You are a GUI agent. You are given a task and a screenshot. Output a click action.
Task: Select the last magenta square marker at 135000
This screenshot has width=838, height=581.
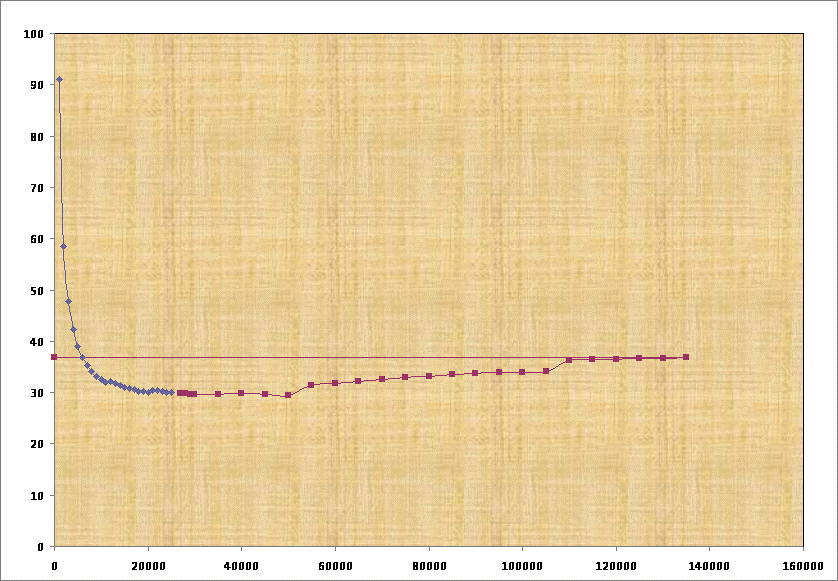pyautogui.click(x=686, y=357)
